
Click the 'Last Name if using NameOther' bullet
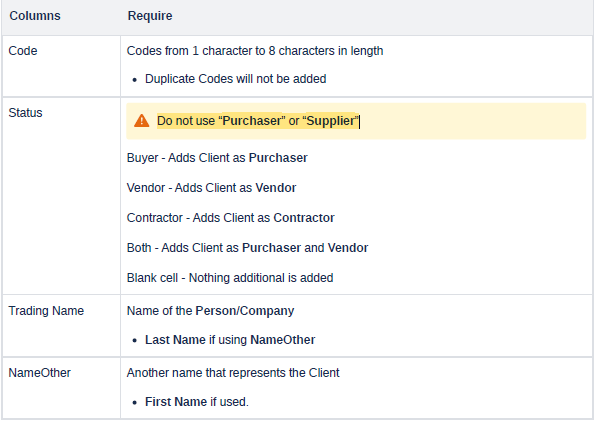coord(230,340)
